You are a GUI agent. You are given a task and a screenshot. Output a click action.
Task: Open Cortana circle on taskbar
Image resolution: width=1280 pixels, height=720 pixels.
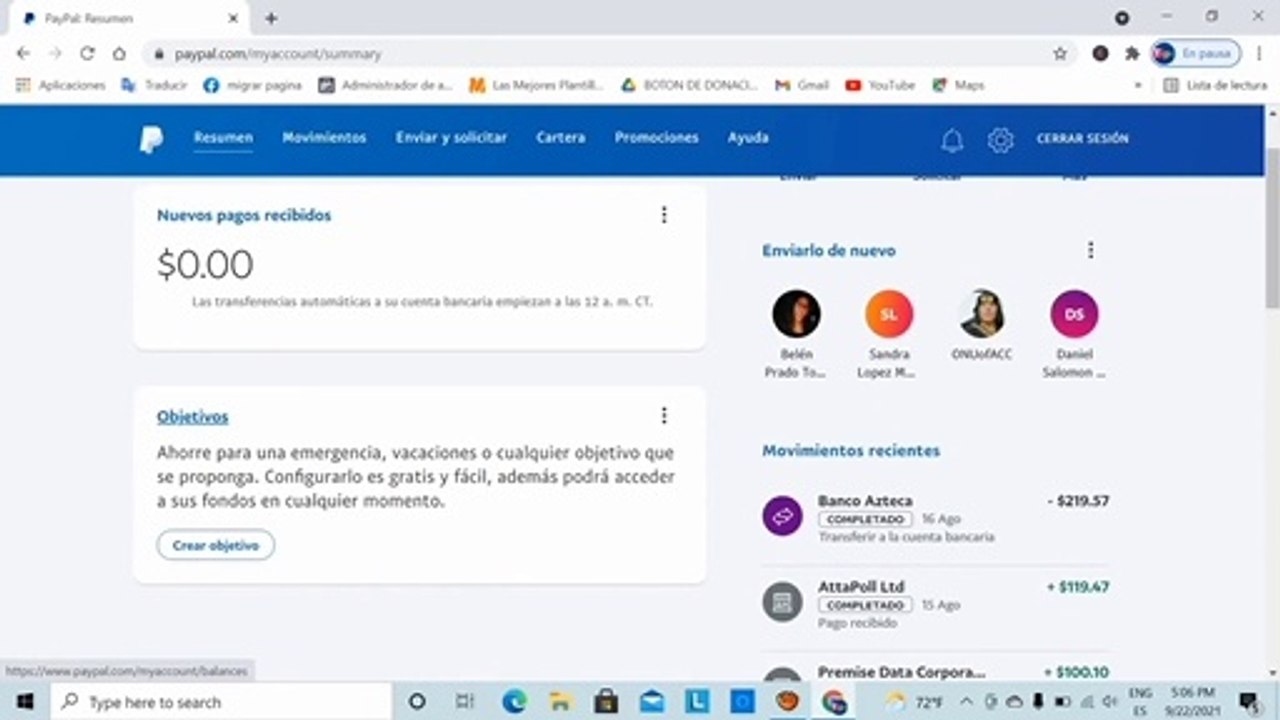(x=418, y=702)
